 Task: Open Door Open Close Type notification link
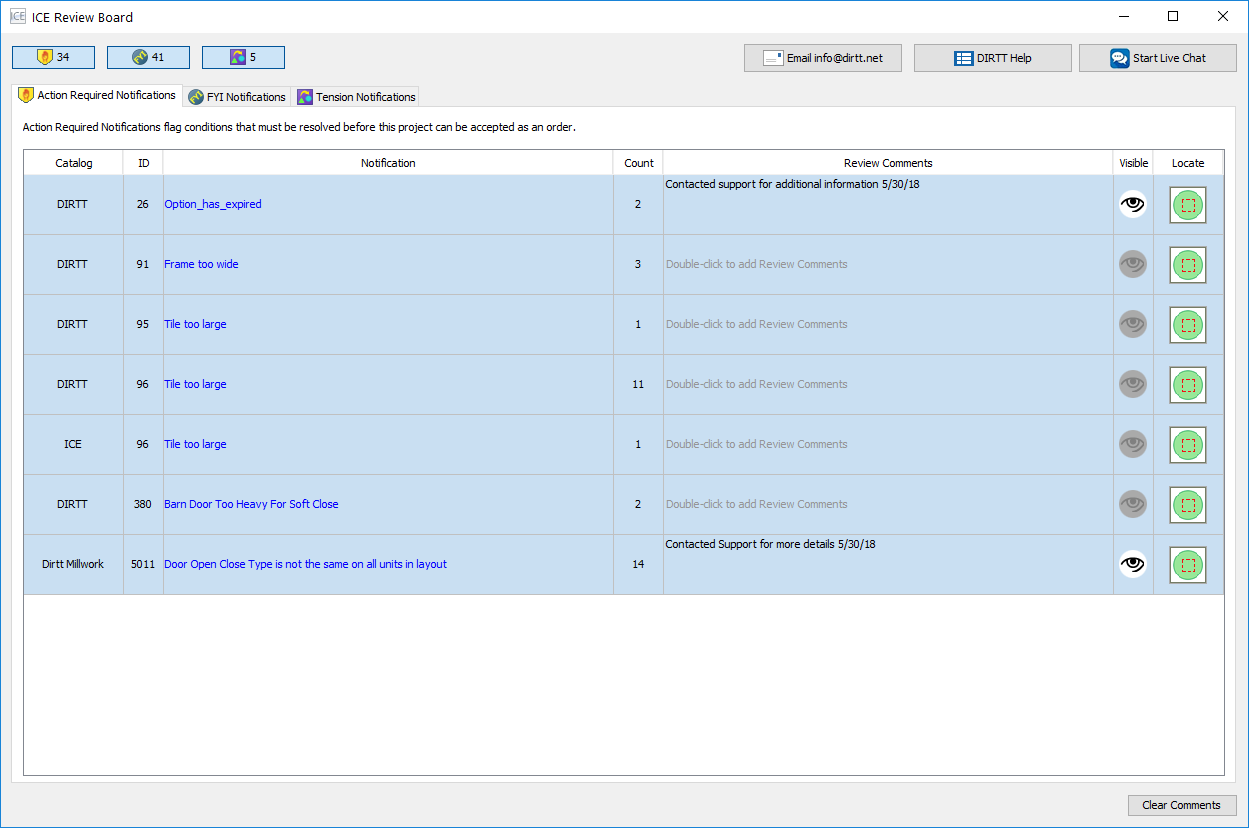tap(305, 564)
